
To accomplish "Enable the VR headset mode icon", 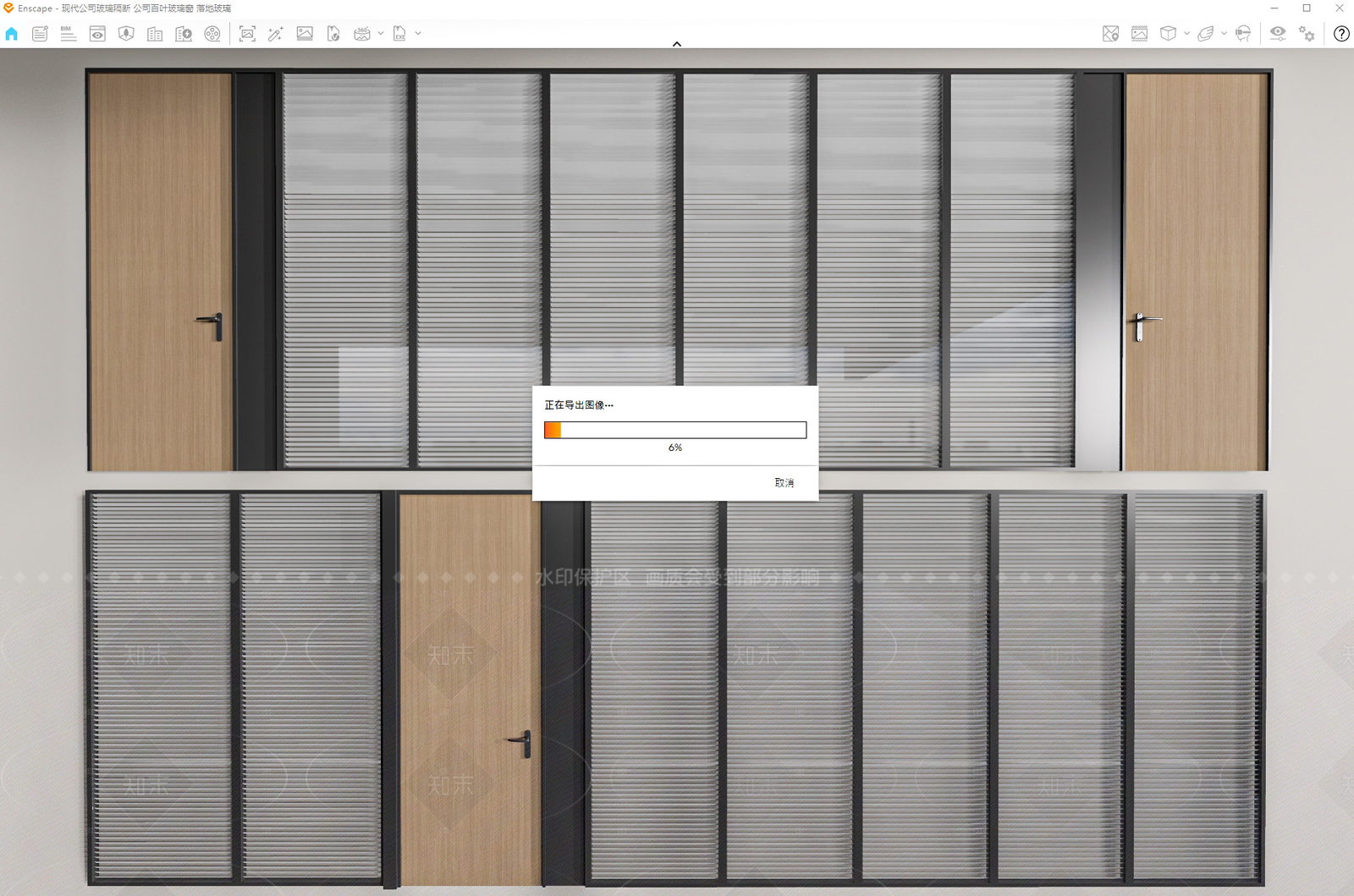I will click(1243, 34).
